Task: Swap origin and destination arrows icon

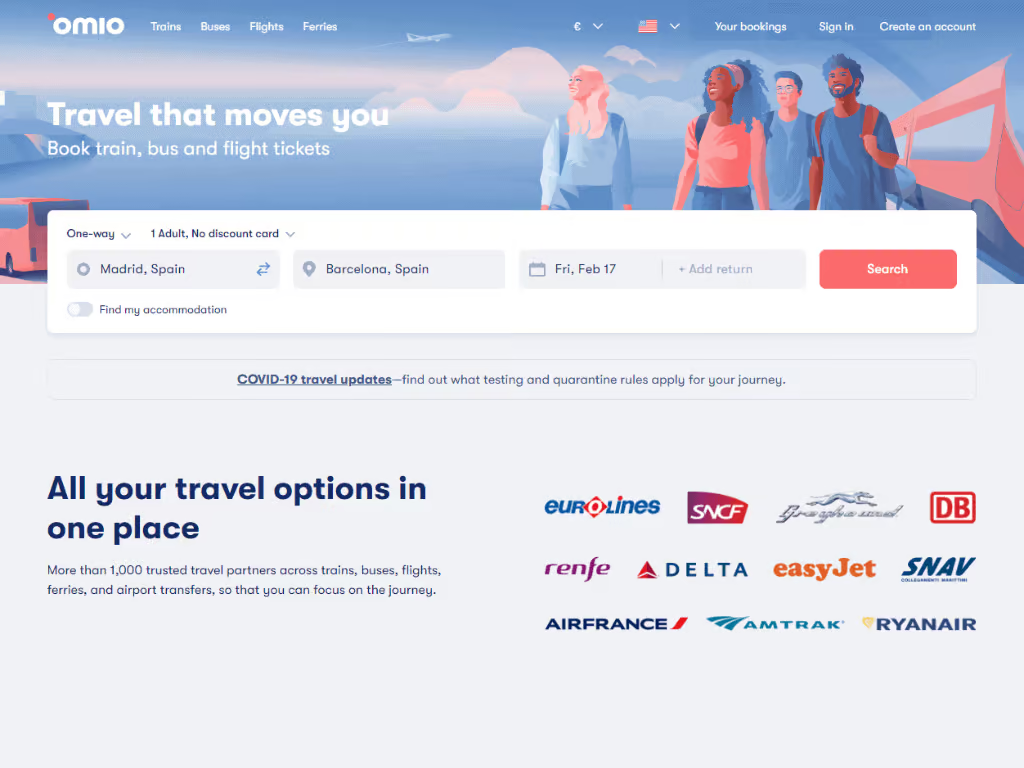Action: (x=263, y=269)
